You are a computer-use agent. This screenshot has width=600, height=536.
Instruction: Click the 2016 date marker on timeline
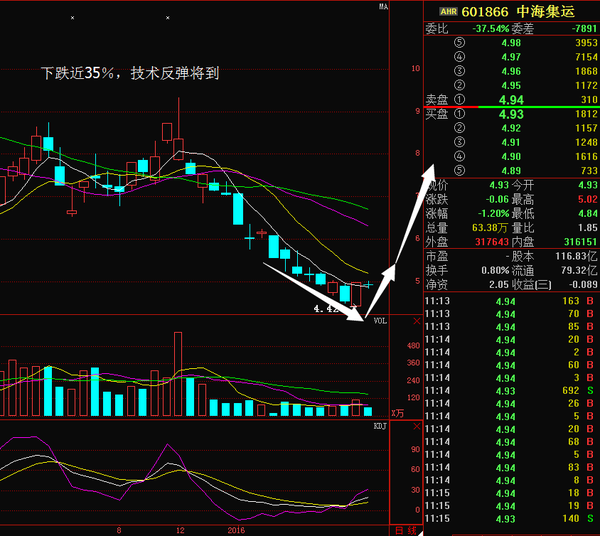[236, 530]
